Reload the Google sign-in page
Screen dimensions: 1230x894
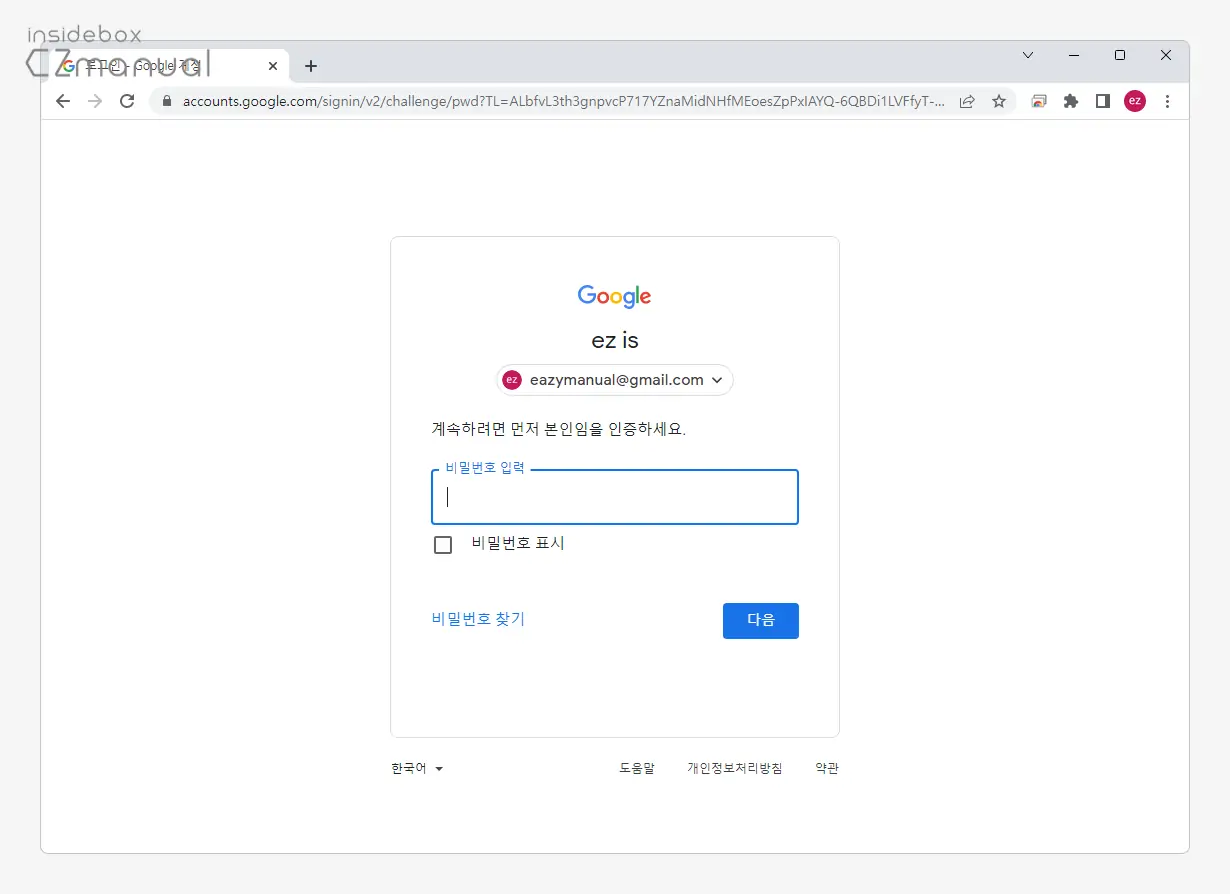pyautogui.click(x=127, y=101)
